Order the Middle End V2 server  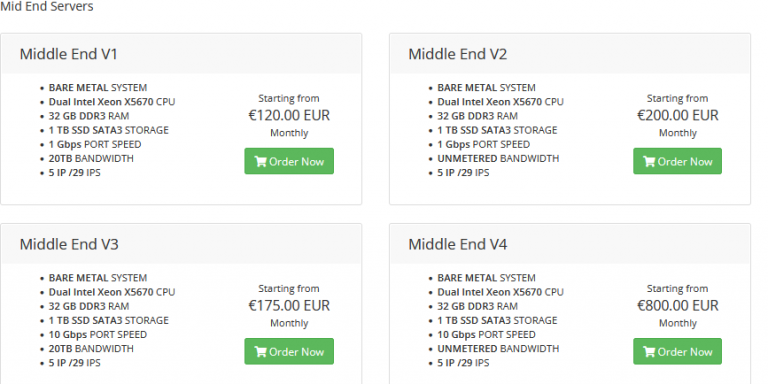click(x=677, y=161)
